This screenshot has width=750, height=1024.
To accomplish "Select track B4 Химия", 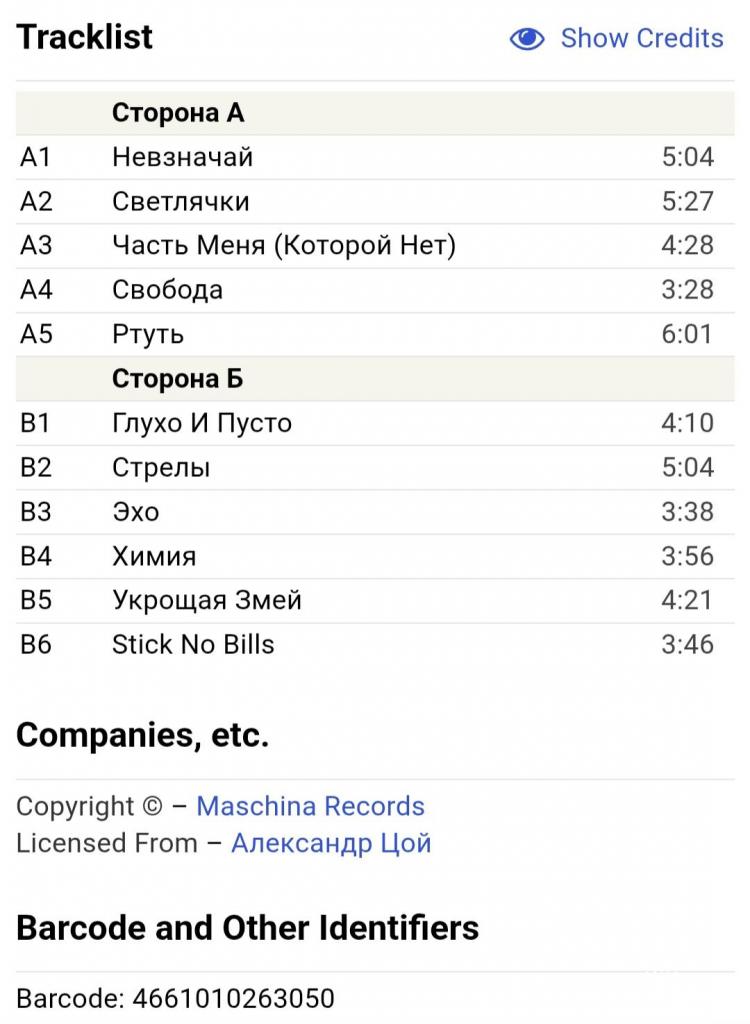I will coord(375,556).
